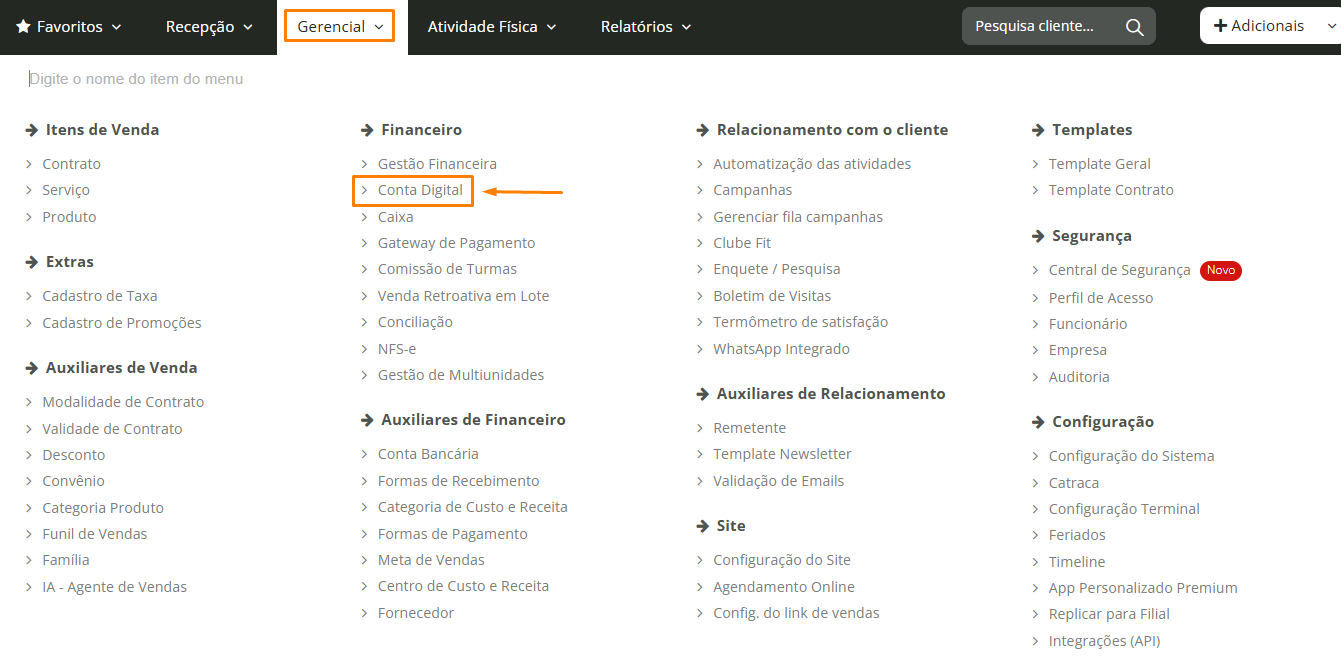Open the NFS-e item
Viewport: 1341px width, 666px height.
(397, 349)
